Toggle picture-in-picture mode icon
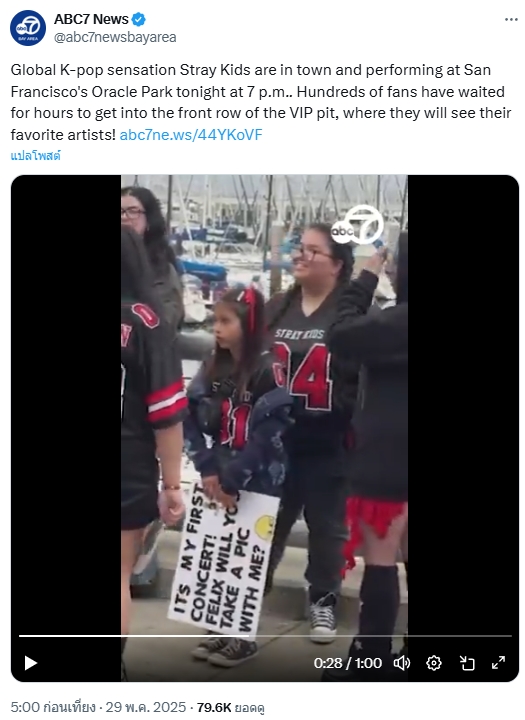Viewport: 525px width, 720px height. point(467,663)
